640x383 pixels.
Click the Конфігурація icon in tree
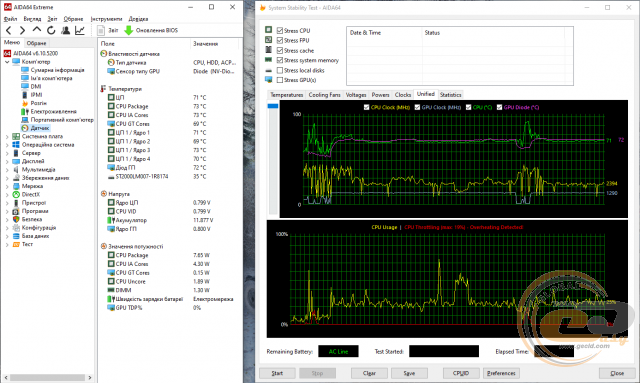tap(16, 228)
